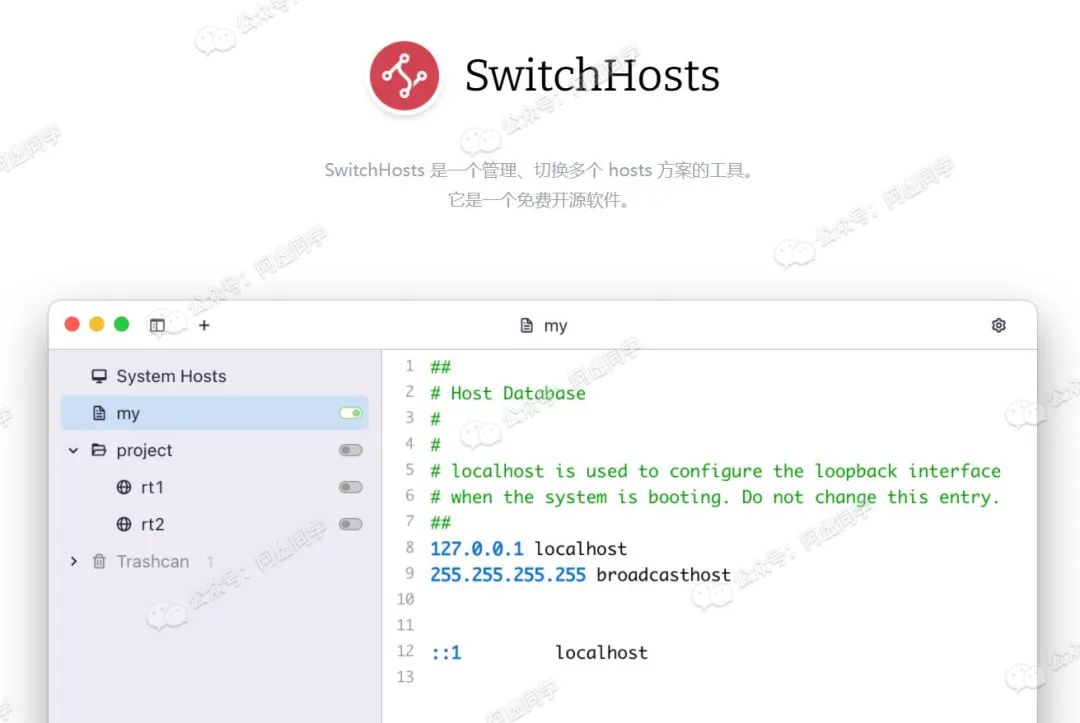
Task: Collapse the project folder chevron
Action: 74,450
